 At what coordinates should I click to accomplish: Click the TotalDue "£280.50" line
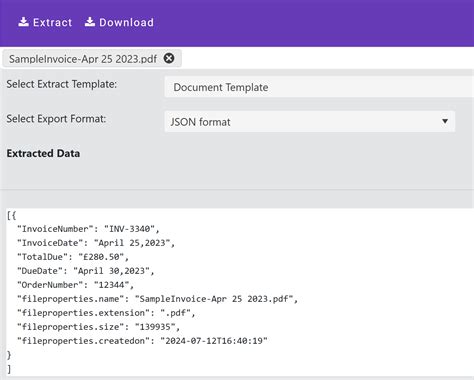pos(73,257)
